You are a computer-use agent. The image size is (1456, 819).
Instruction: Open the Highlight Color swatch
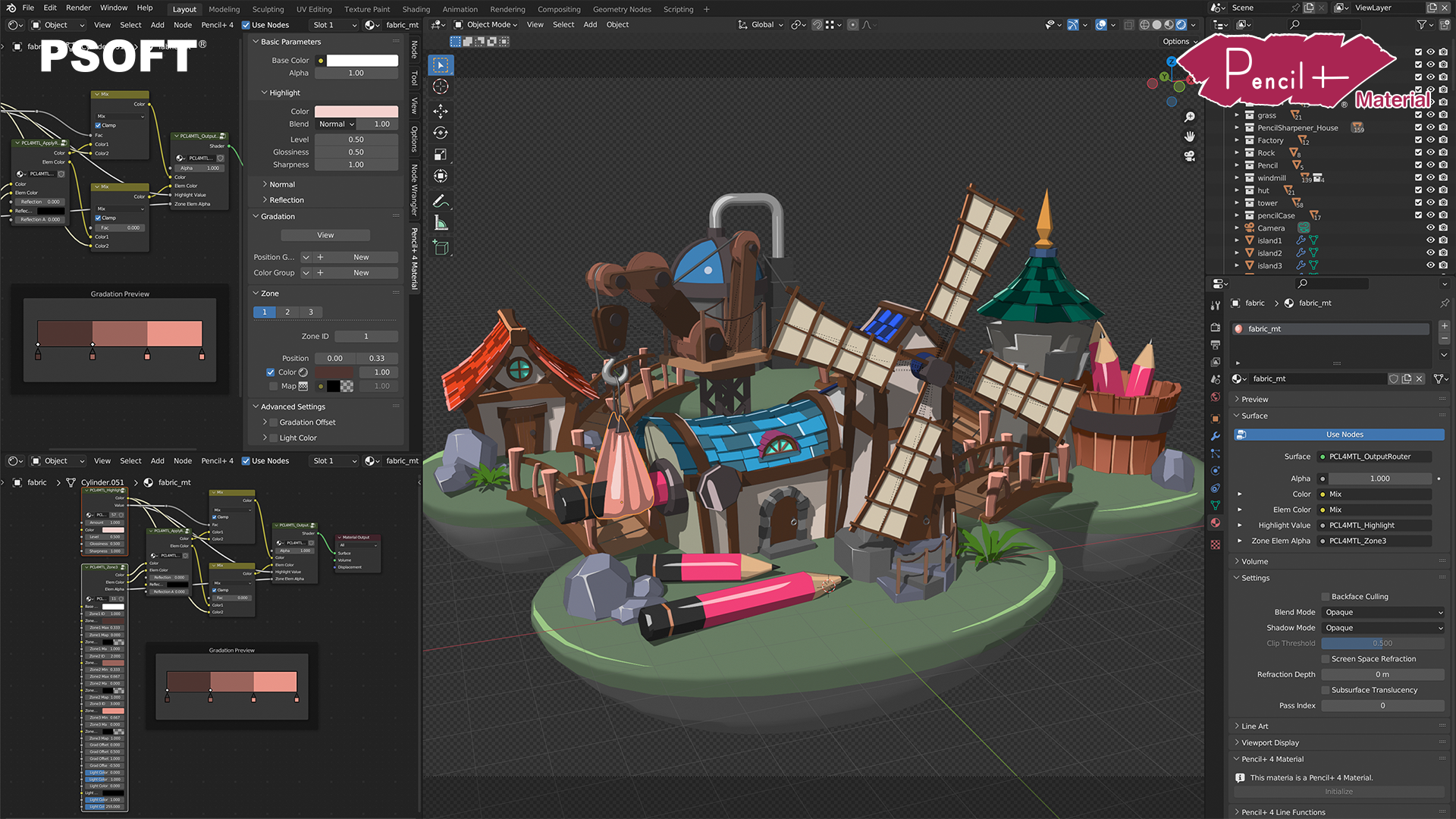pyautogui.click(x=356, y=111)
